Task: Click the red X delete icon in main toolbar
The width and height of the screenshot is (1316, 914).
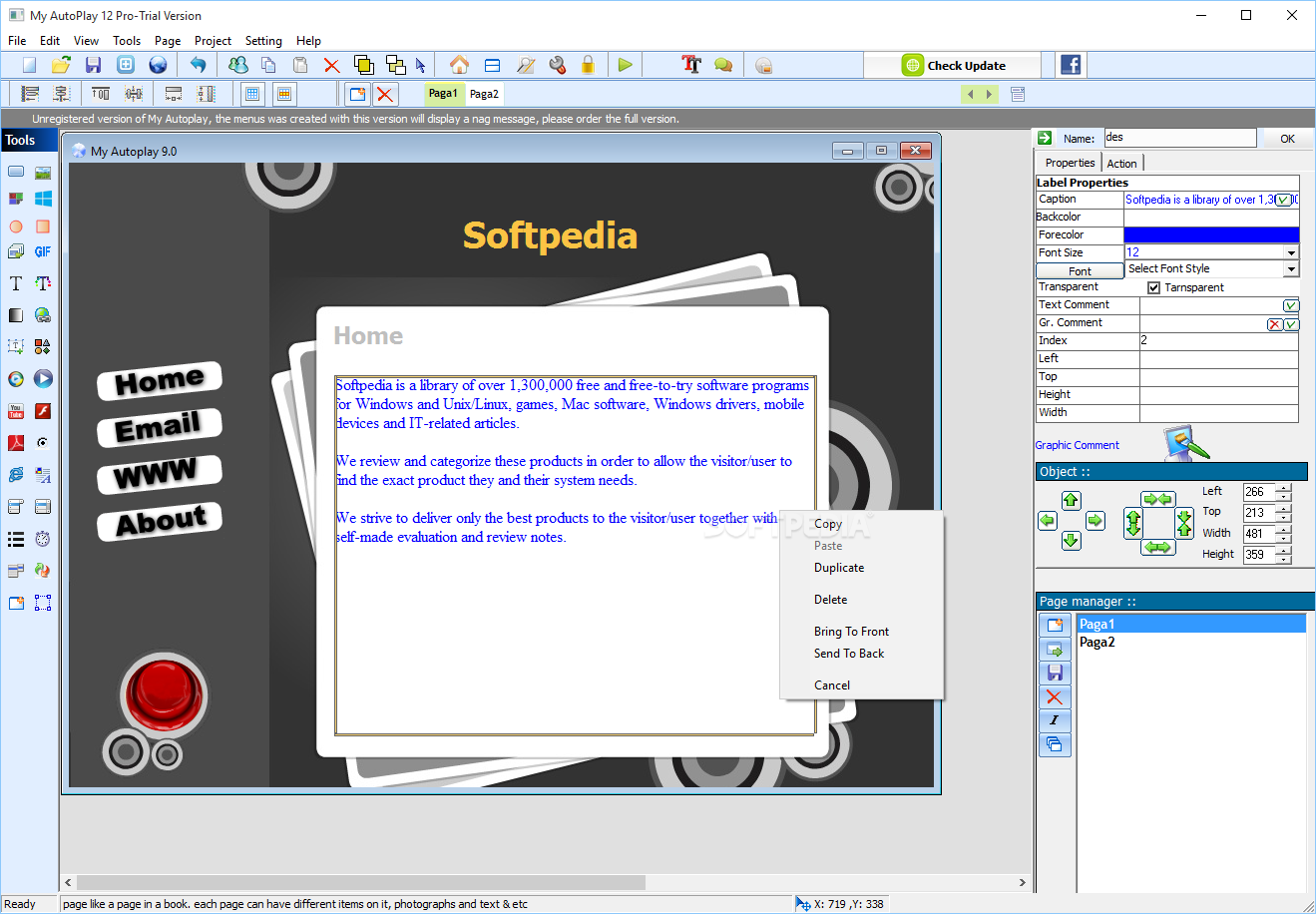Action: tap(331, 65)
